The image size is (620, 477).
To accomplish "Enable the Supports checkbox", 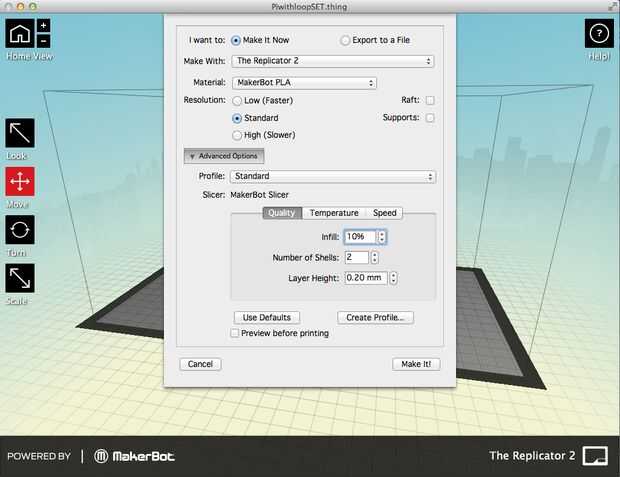I will [x=430, y=118].
